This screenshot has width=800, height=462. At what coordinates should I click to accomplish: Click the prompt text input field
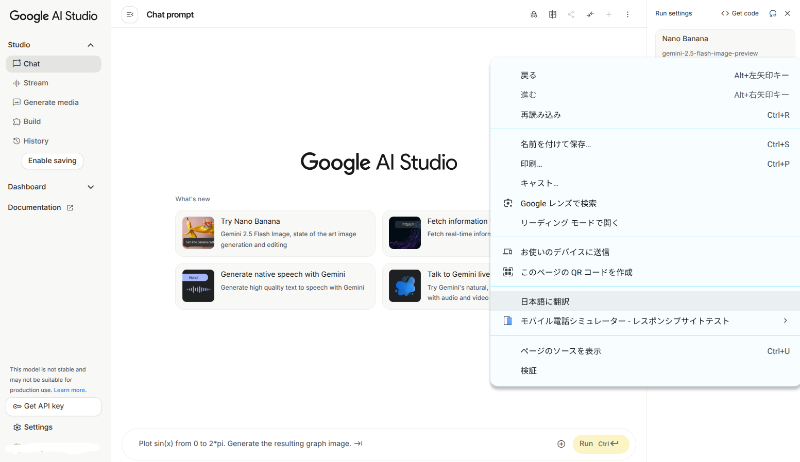pos(342,444)
